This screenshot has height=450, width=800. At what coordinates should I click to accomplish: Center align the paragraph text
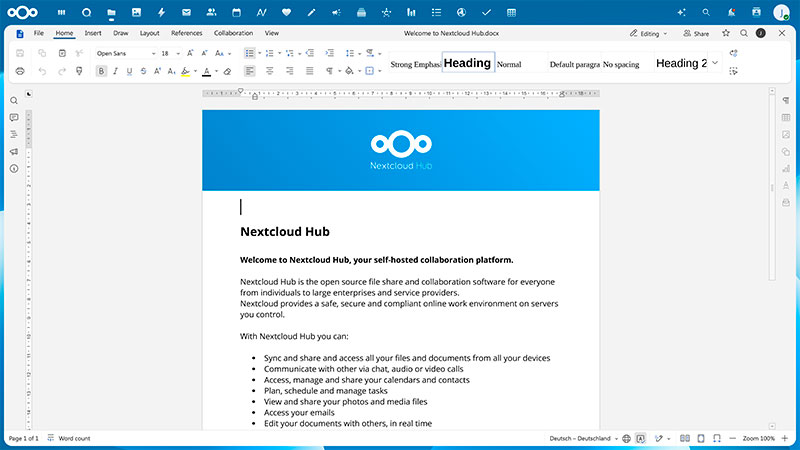[269, 71]
